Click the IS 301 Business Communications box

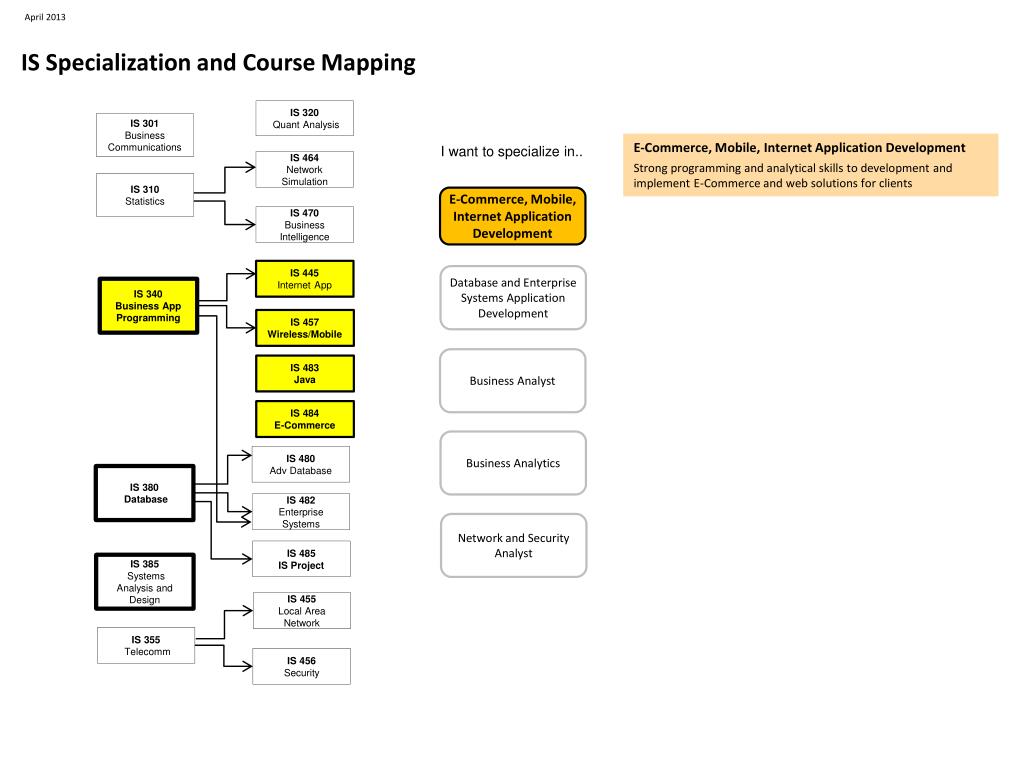pyautogui.click(x=145, y=135)
